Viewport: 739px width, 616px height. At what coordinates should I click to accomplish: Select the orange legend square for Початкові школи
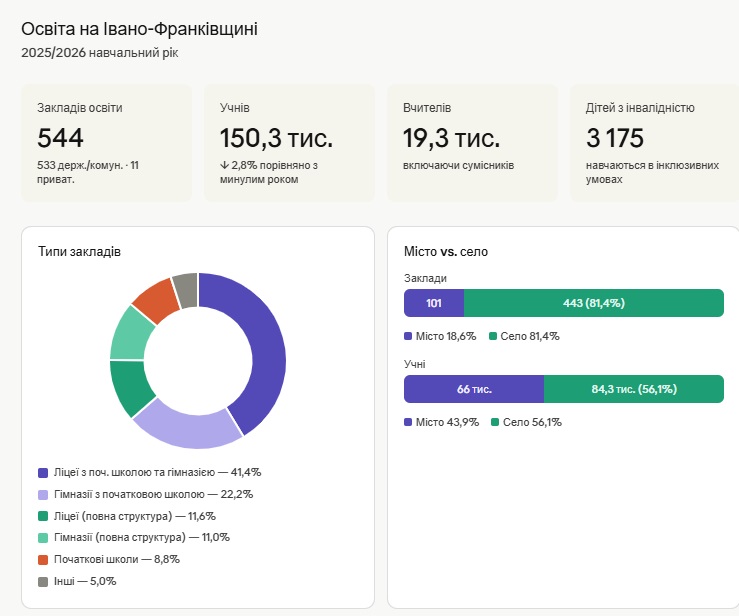click(43, 559)
